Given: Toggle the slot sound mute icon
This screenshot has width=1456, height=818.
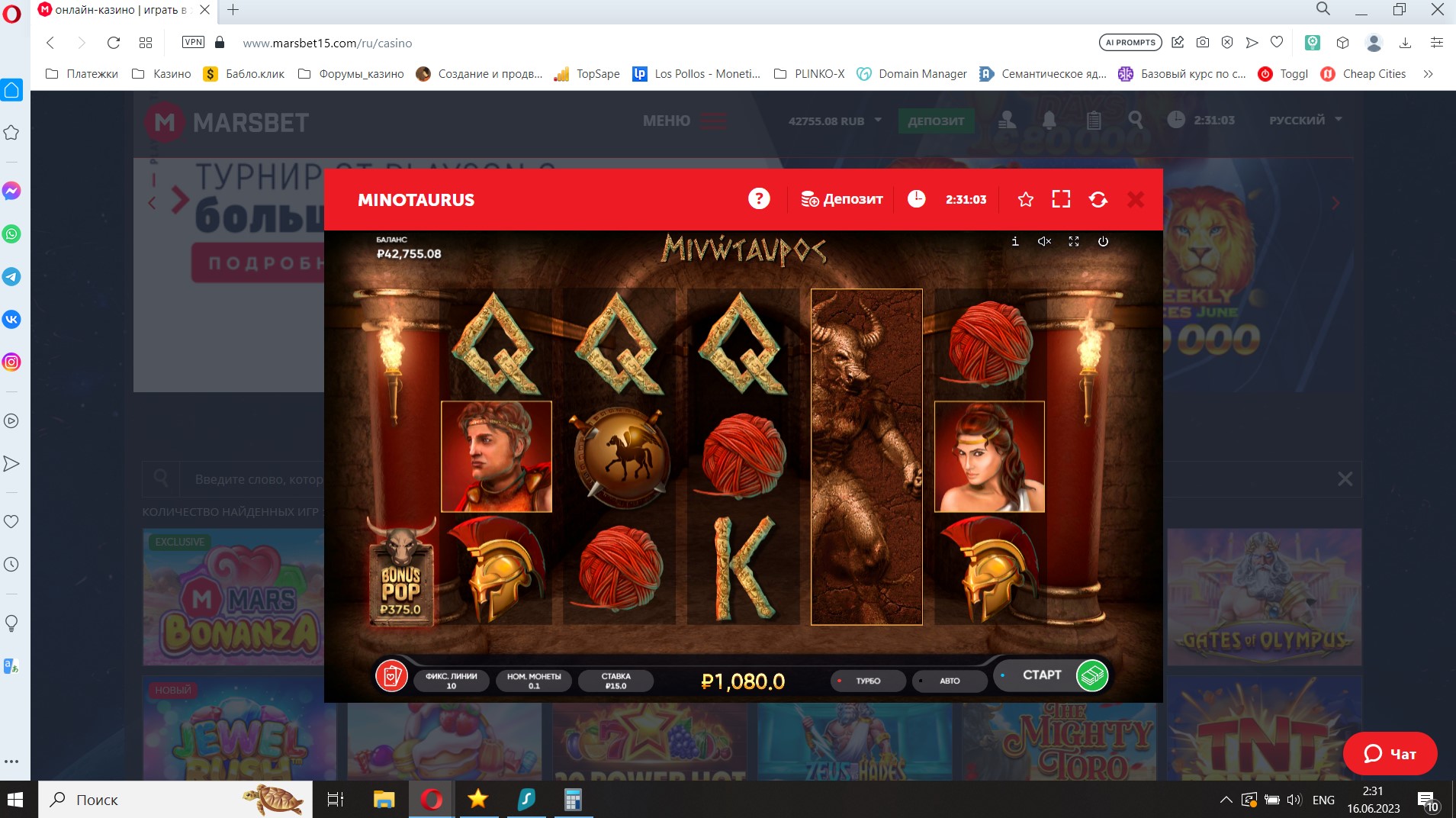Looking at the screenshot, I should coord(1044,241).
